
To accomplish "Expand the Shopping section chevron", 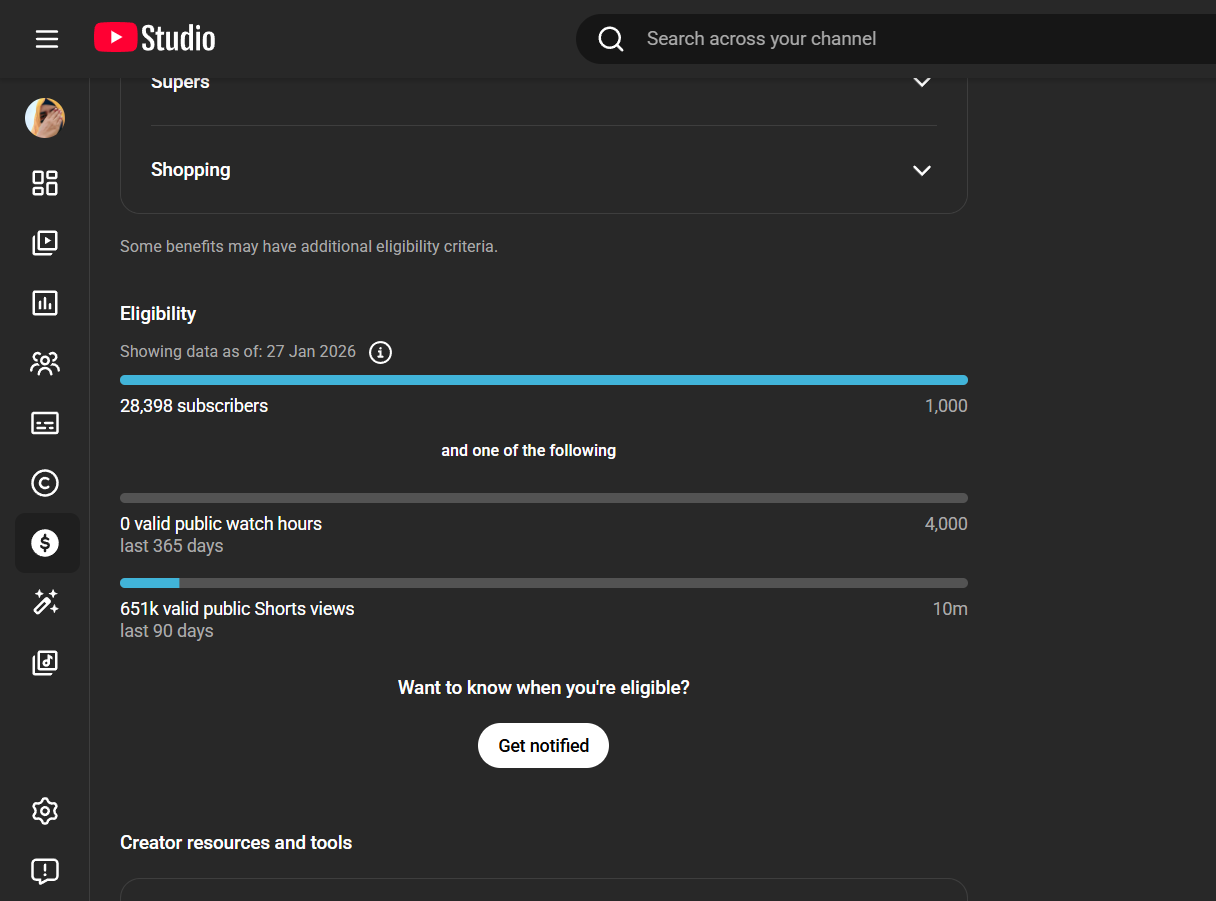I will click(x=922, y=170).
